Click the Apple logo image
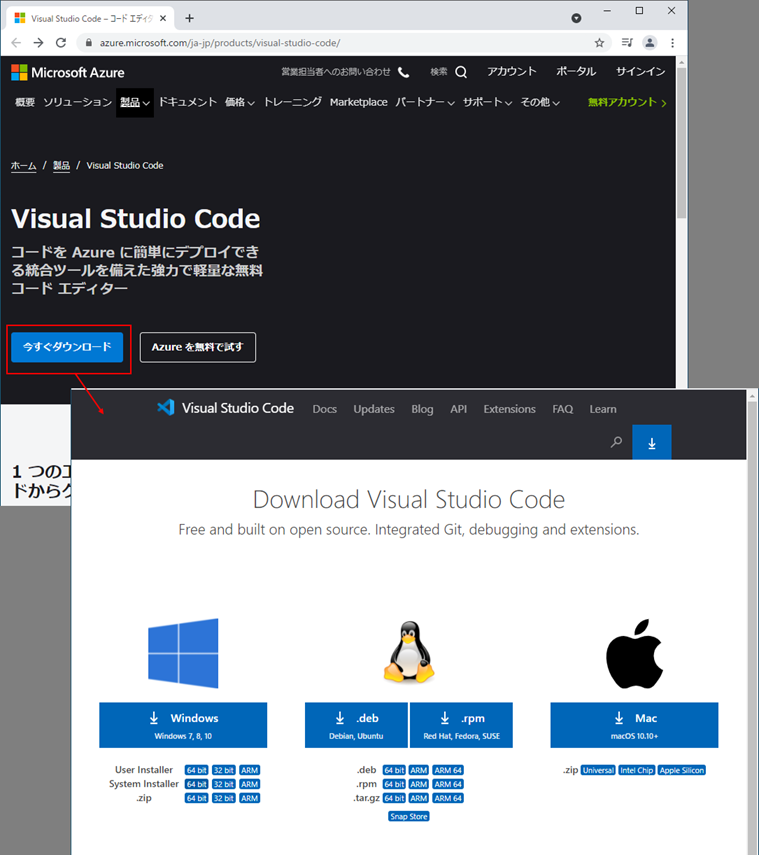The height and width of the screenshot is (855, 759). click(x=634, y=653)
